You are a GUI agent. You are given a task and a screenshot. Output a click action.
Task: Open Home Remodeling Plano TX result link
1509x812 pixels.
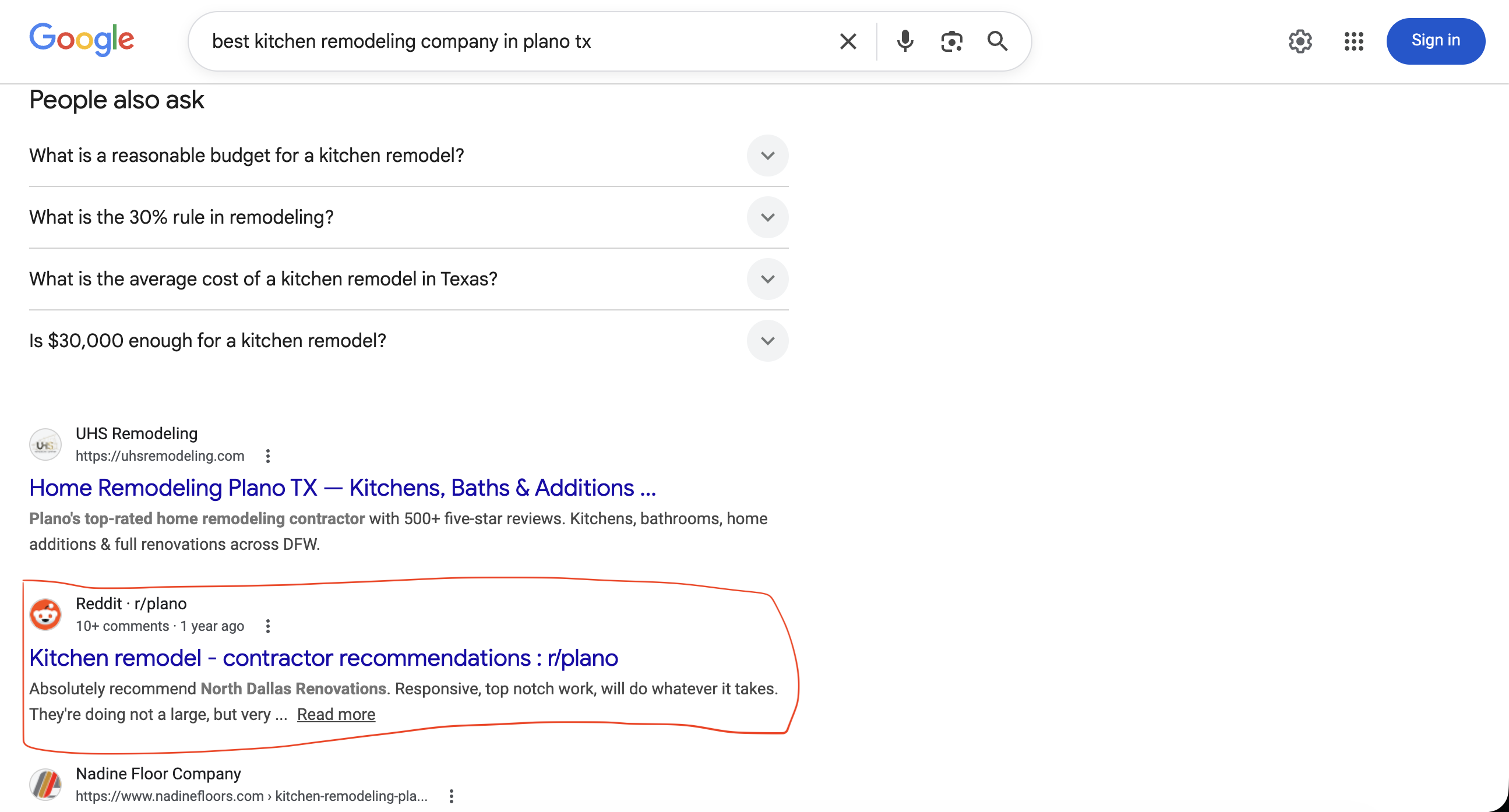pyautogui.click(x=343, y=488)
